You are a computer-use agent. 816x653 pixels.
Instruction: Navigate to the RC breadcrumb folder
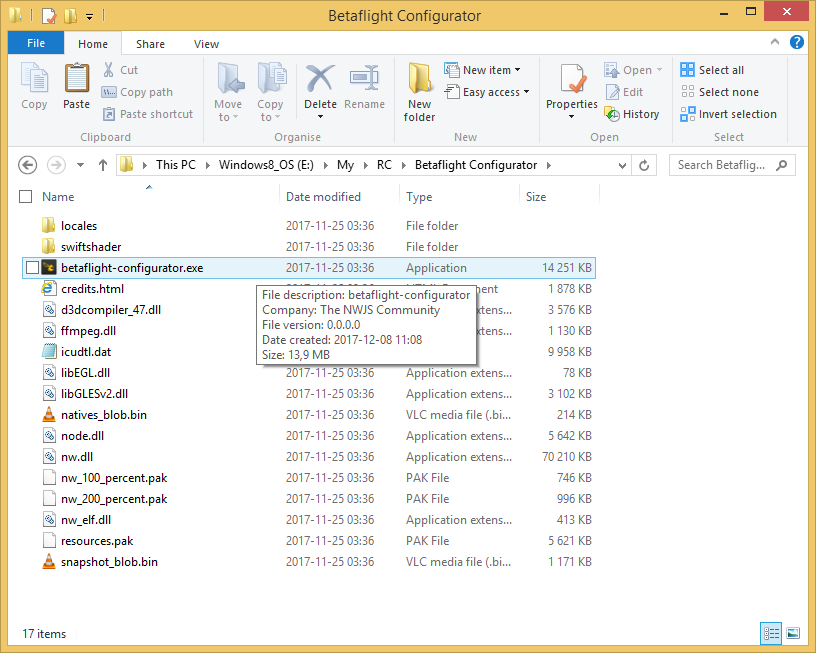coord(384,165)
